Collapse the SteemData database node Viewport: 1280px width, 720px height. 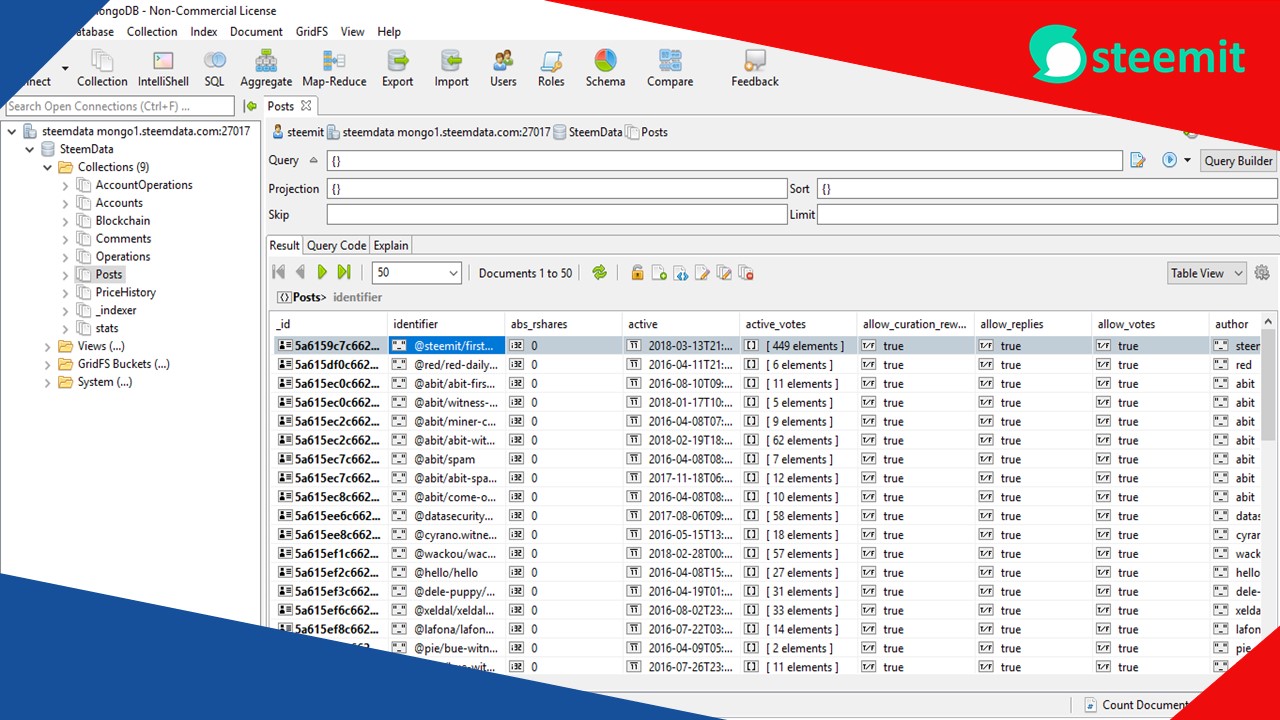(x=30, y=149)
